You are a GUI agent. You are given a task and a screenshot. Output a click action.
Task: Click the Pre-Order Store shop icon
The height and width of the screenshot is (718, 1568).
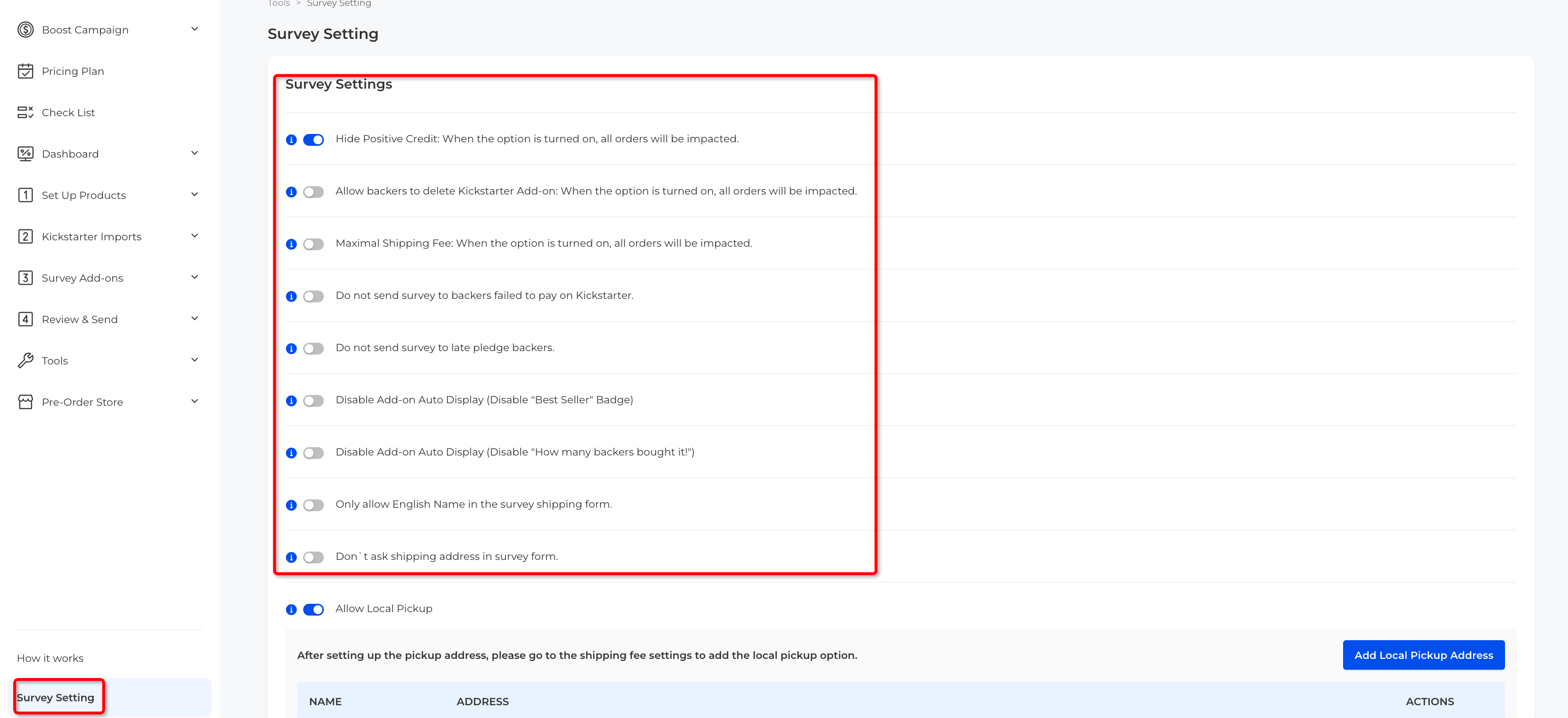pyautogui.click(x=26, y=402)
